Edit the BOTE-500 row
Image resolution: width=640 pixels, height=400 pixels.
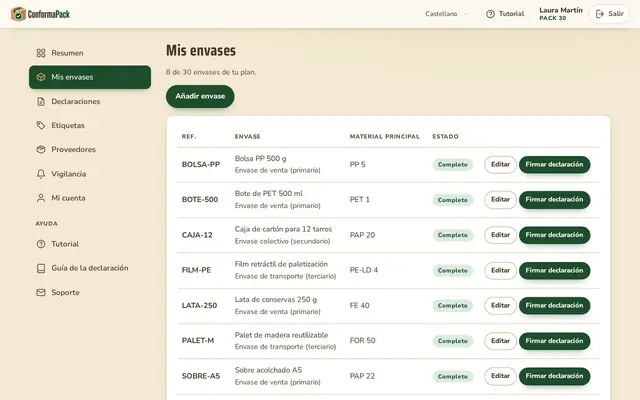click(x=500, y=200)
